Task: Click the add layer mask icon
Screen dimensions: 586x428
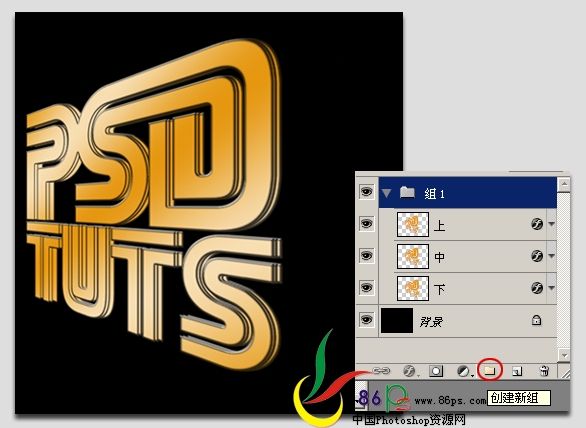Action: point(435,371)
